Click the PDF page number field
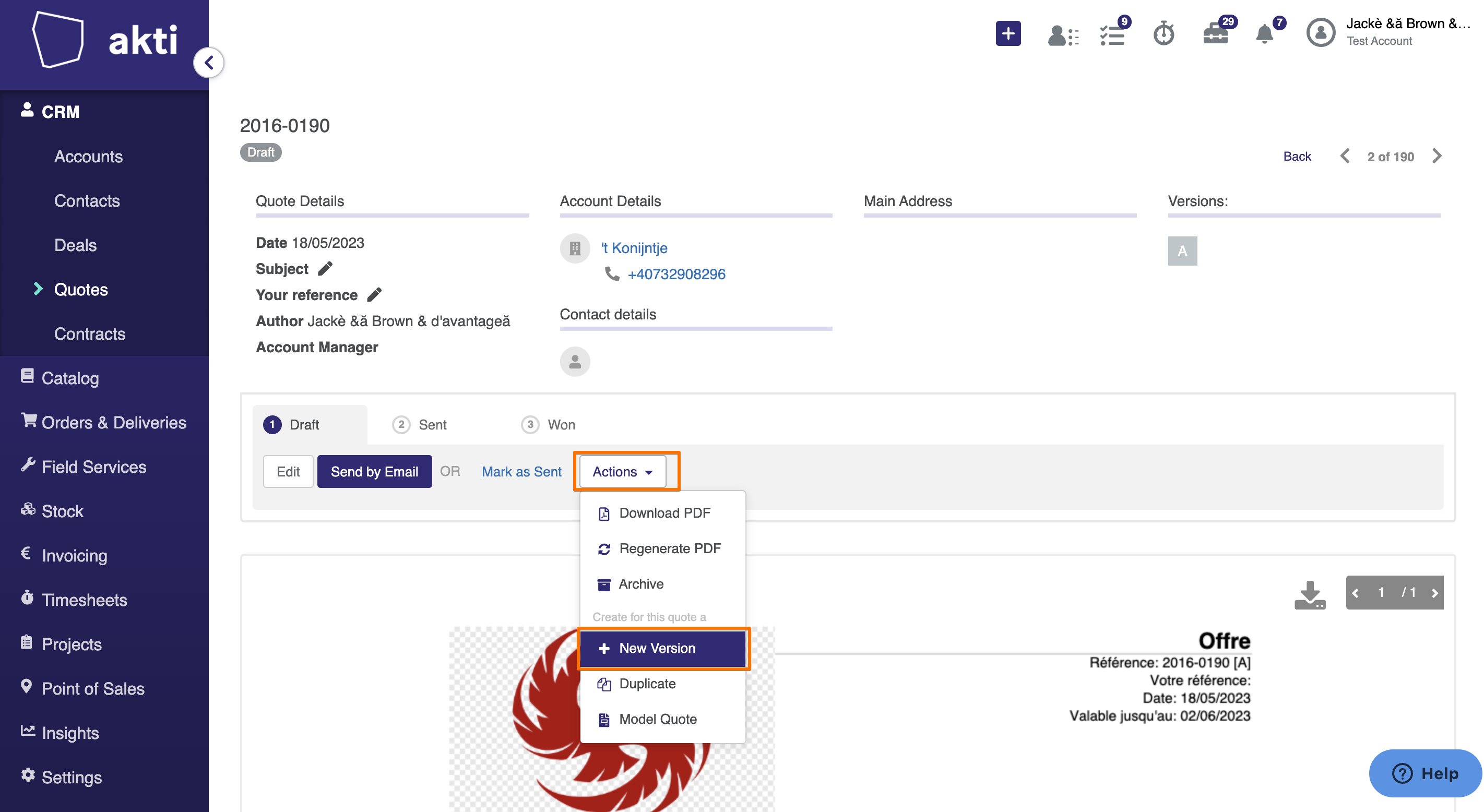1484x812 pixels. pyautogui.click(x=1381, y=593)
